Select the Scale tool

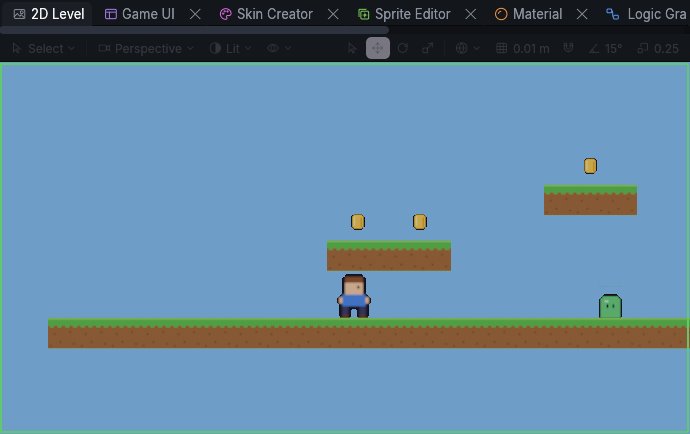(x=428, y=48)
